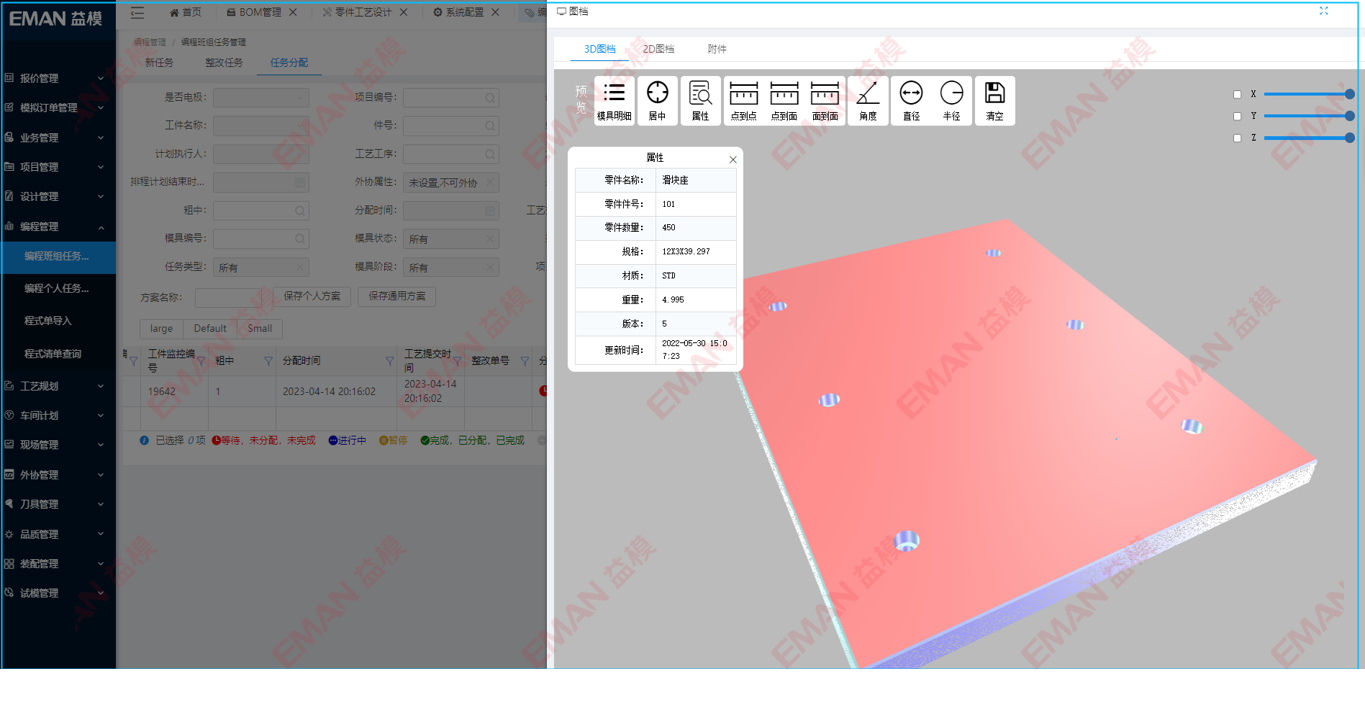Expand 业务管理 in the sidebar
1365x713 pixels.
pos(58,138)
